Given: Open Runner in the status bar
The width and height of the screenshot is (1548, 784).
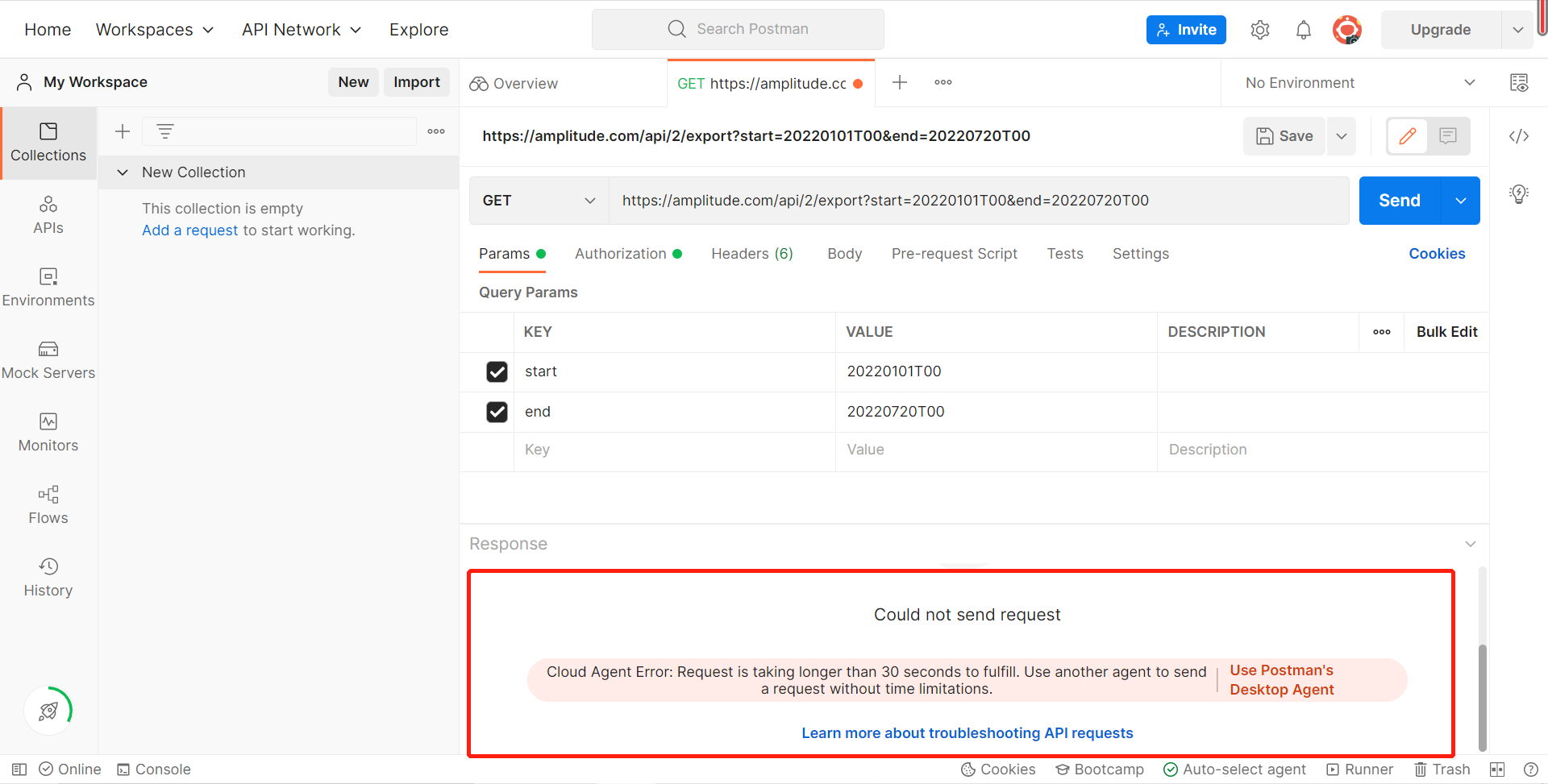Looking at the screenshot, I should click(x=1360, y=769).
